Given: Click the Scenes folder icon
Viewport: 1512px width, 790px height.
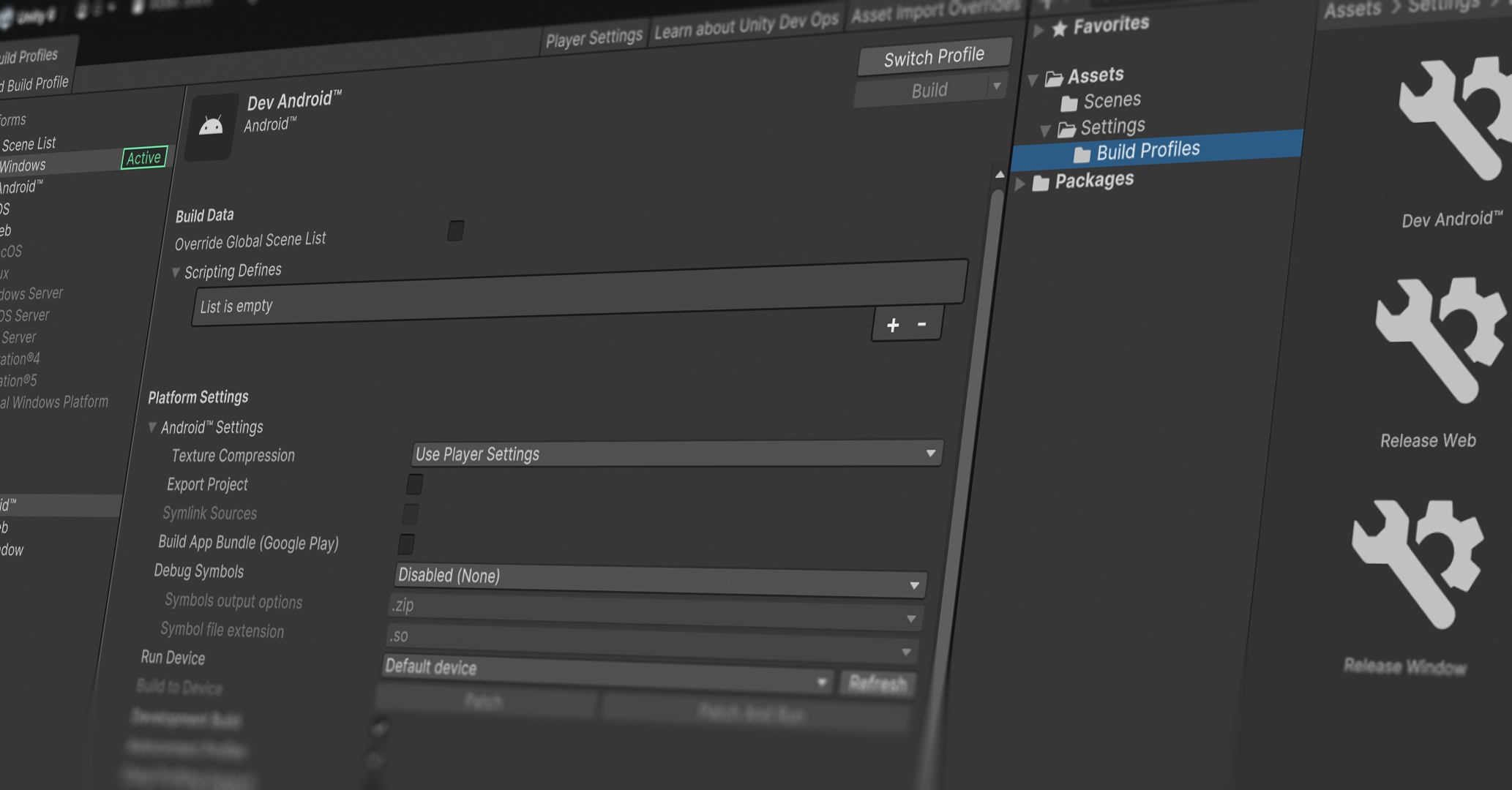Looking at the screenshot, I should (x=1069, y=103).
